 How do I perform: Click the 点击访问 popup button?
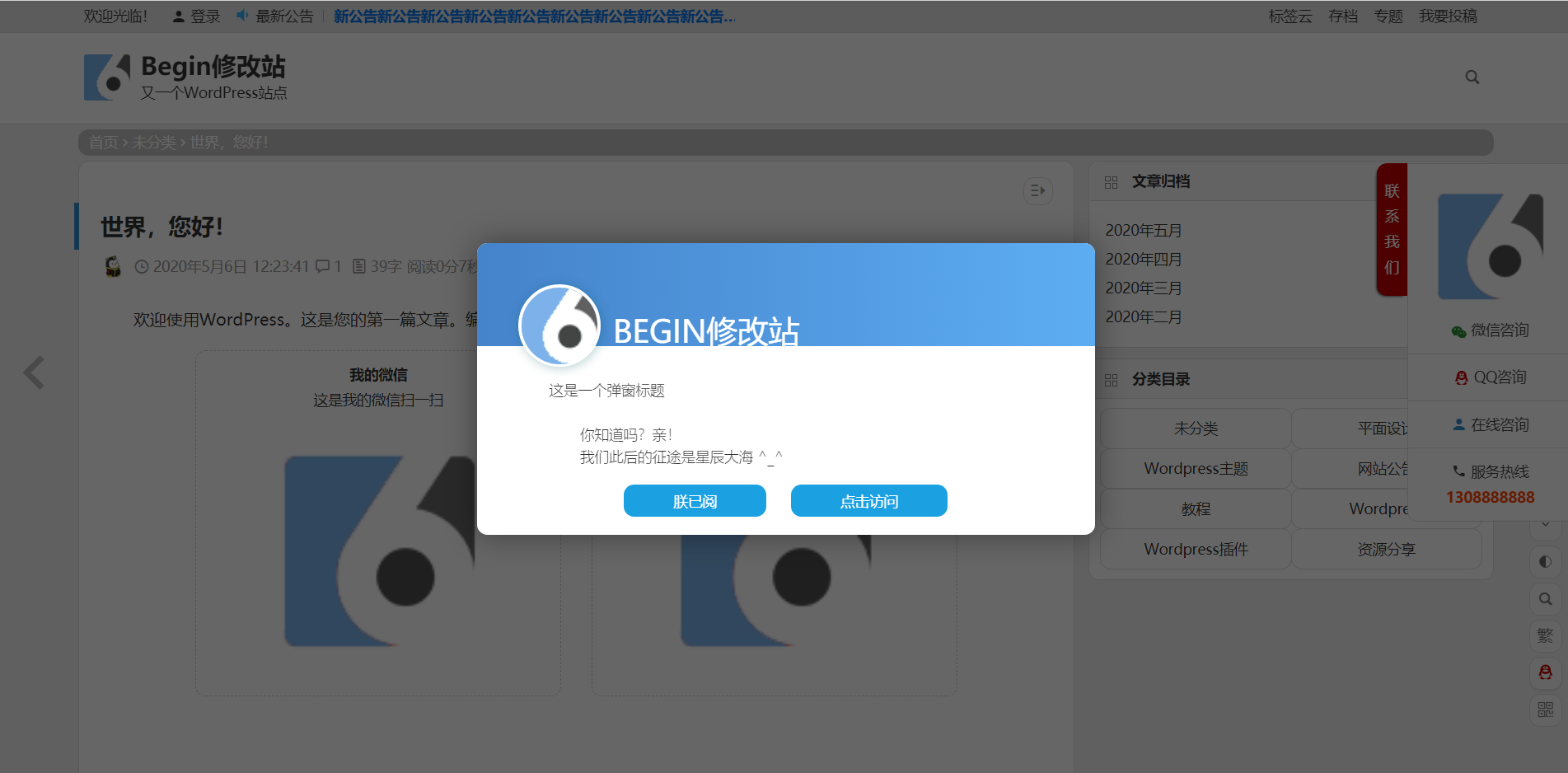coord(868,501)
